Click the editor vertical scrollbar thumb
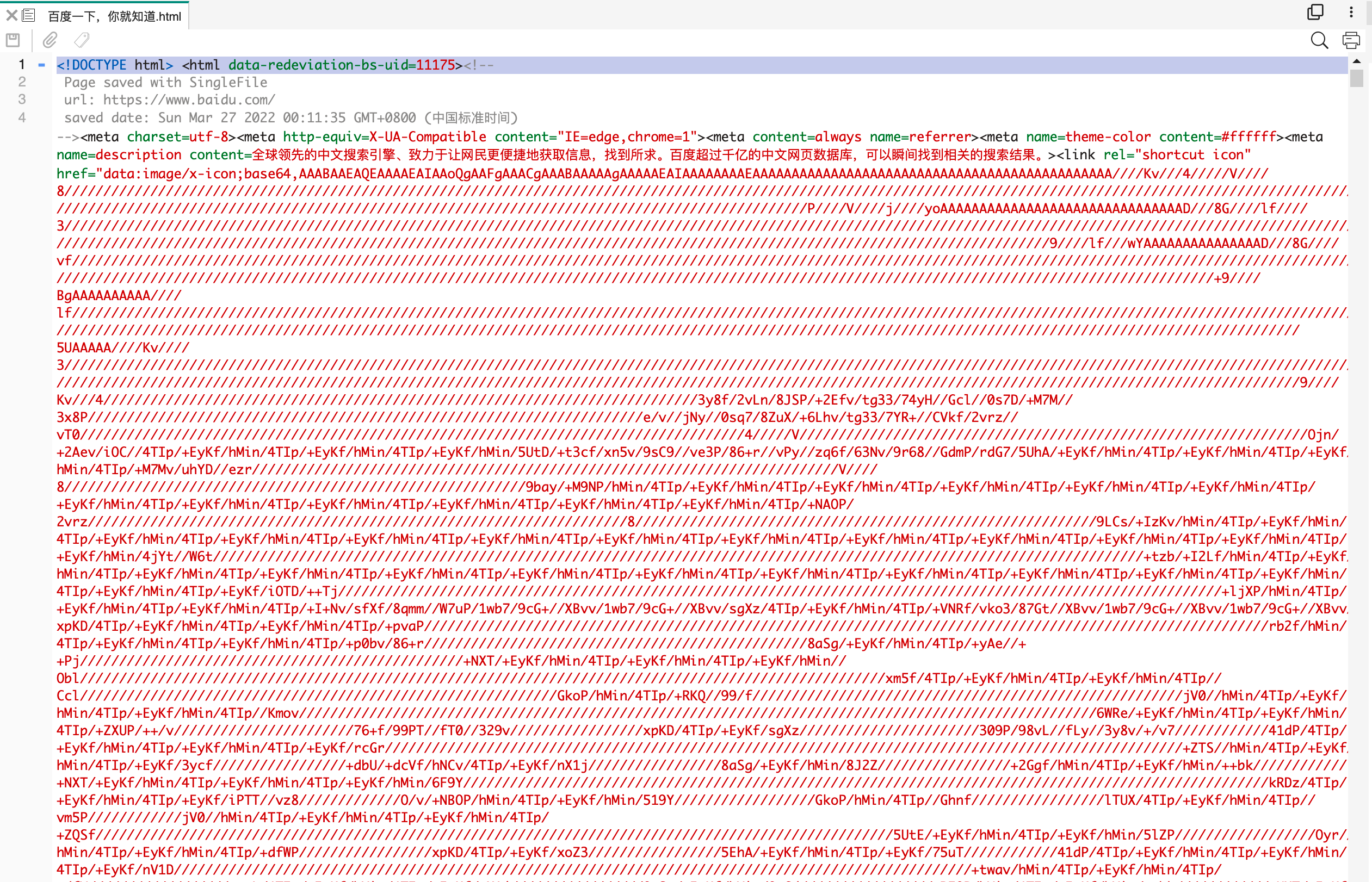Viewport: 1372px width, 882px height. [x=1356, y=78]
